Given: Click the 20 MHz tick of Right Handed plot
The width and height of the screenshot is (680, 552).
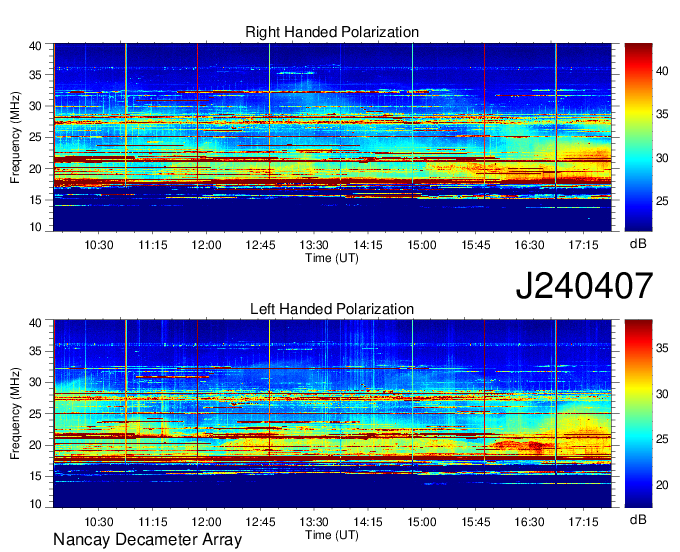Looking at the screenshot, I should click(35, 169).
